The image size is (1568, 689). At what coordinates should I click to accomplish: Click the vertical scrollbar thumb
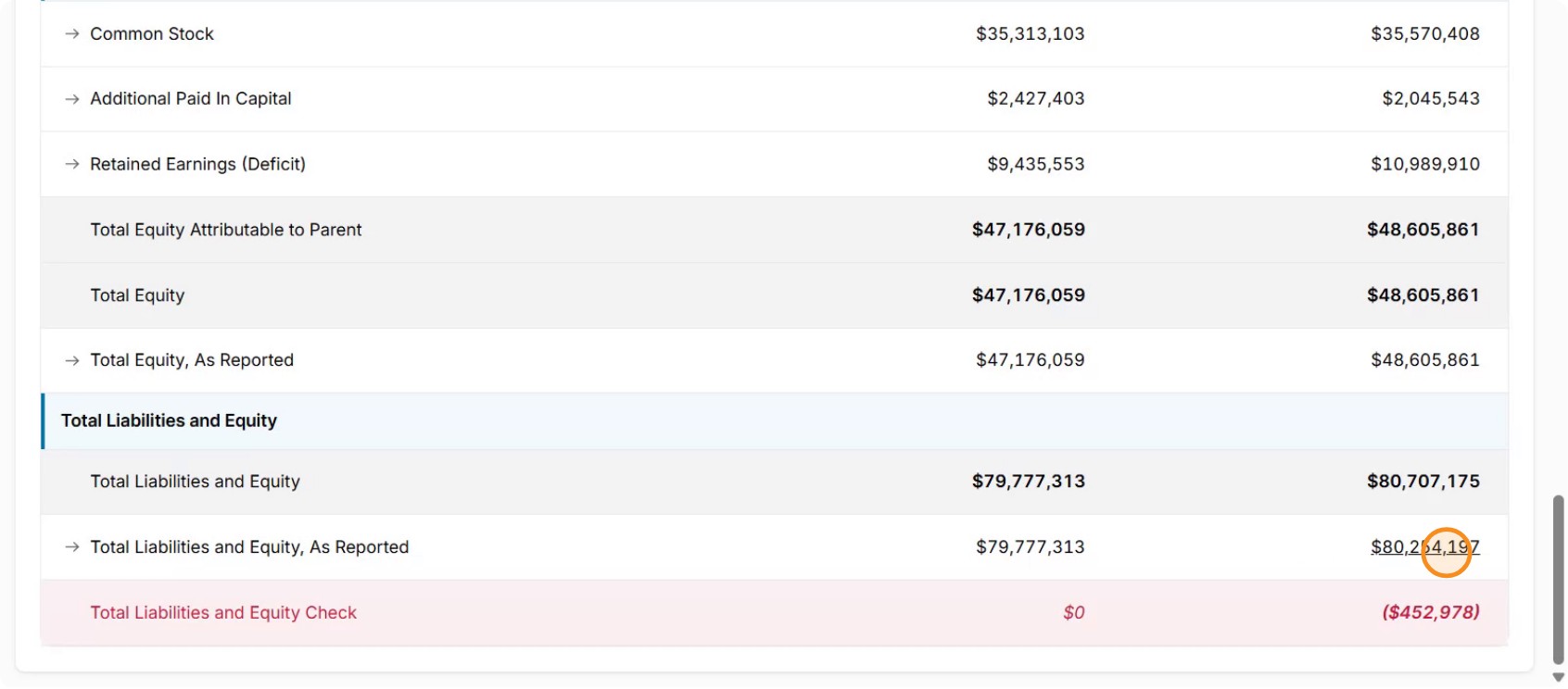[1558, 580]
